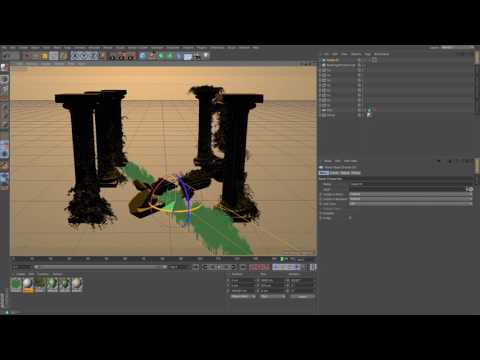The image size is (480, 360).
Task: Open File menu in main menu bar
Action: click(x=4, y=48)
